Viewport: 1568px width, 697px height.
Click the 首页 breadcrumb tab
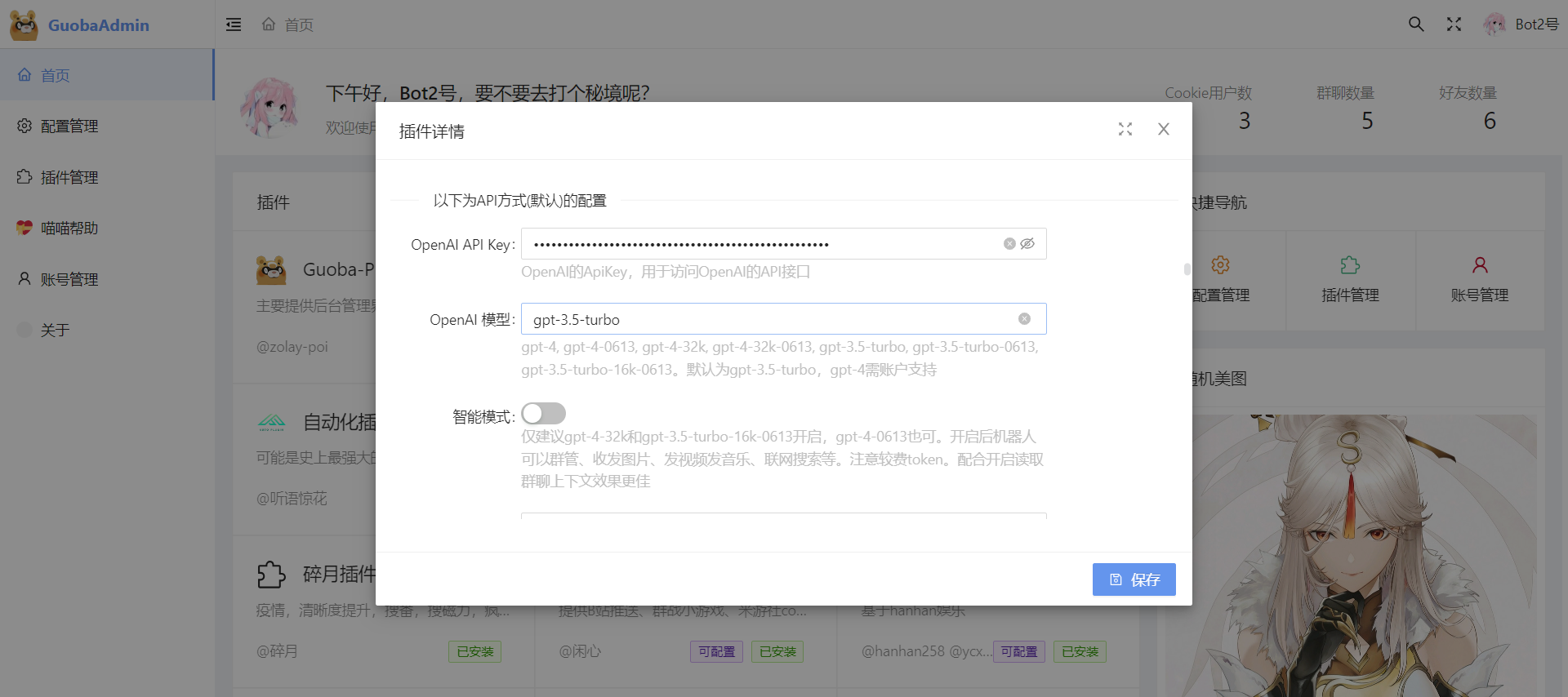point(288,24)
